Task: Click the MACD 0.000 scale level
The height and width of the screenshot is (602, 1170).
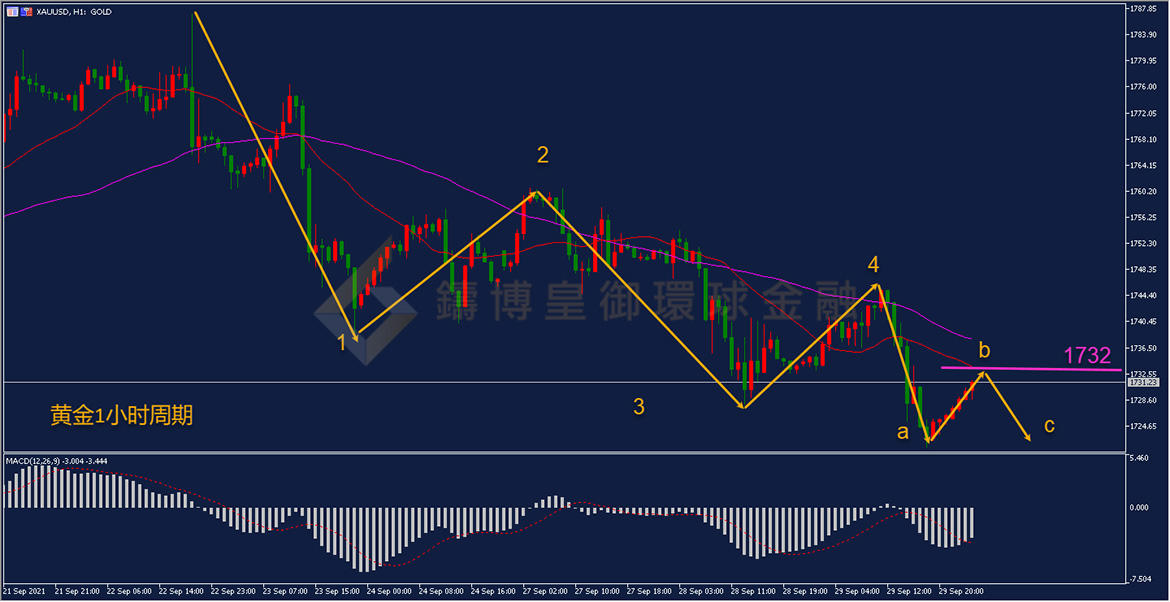Action: [1140, 507]
